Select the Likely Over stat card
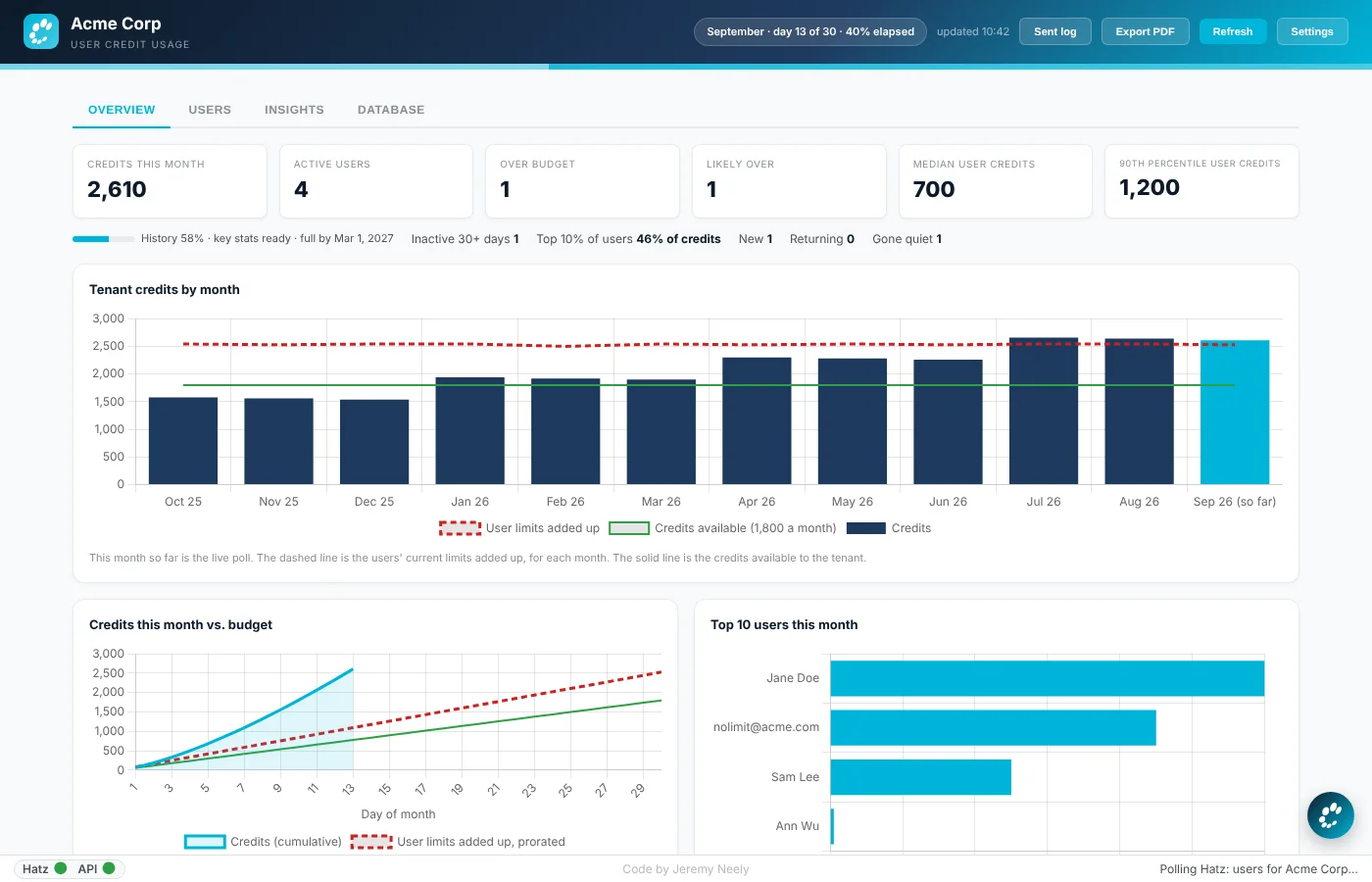 pos(789,181)
